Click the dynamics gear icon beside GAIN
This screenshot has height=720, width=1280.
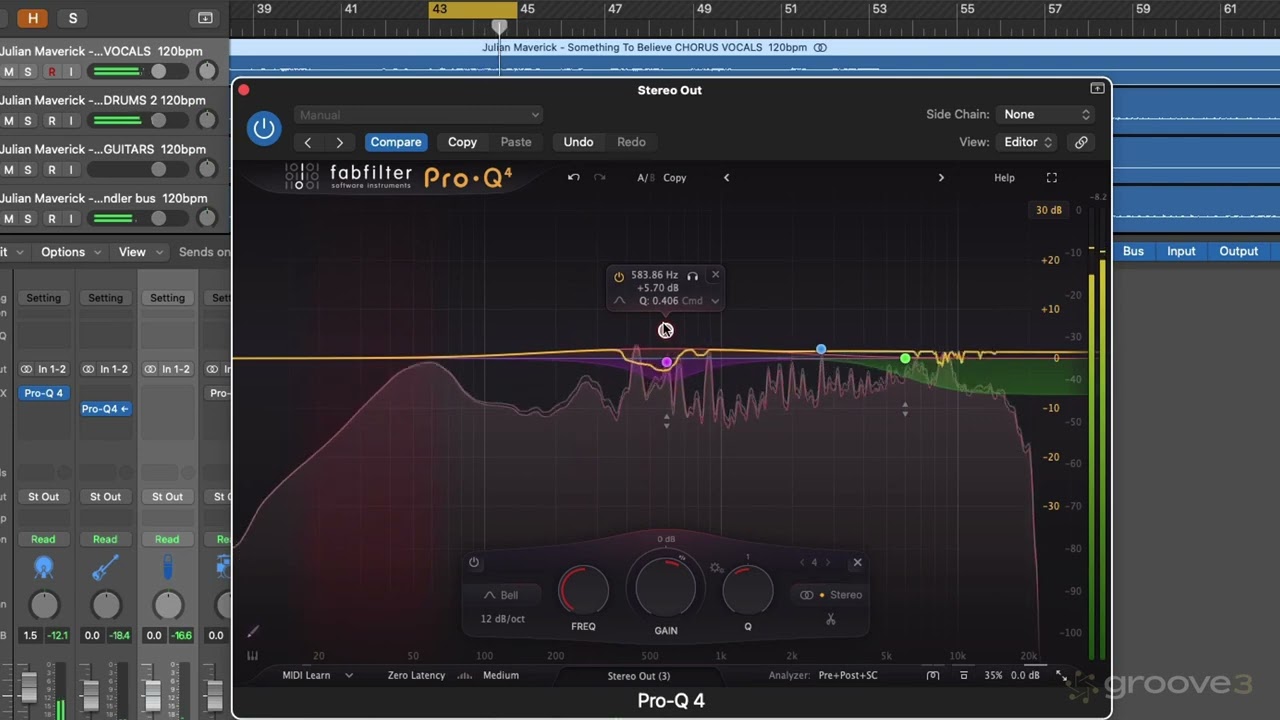[716, 568]
